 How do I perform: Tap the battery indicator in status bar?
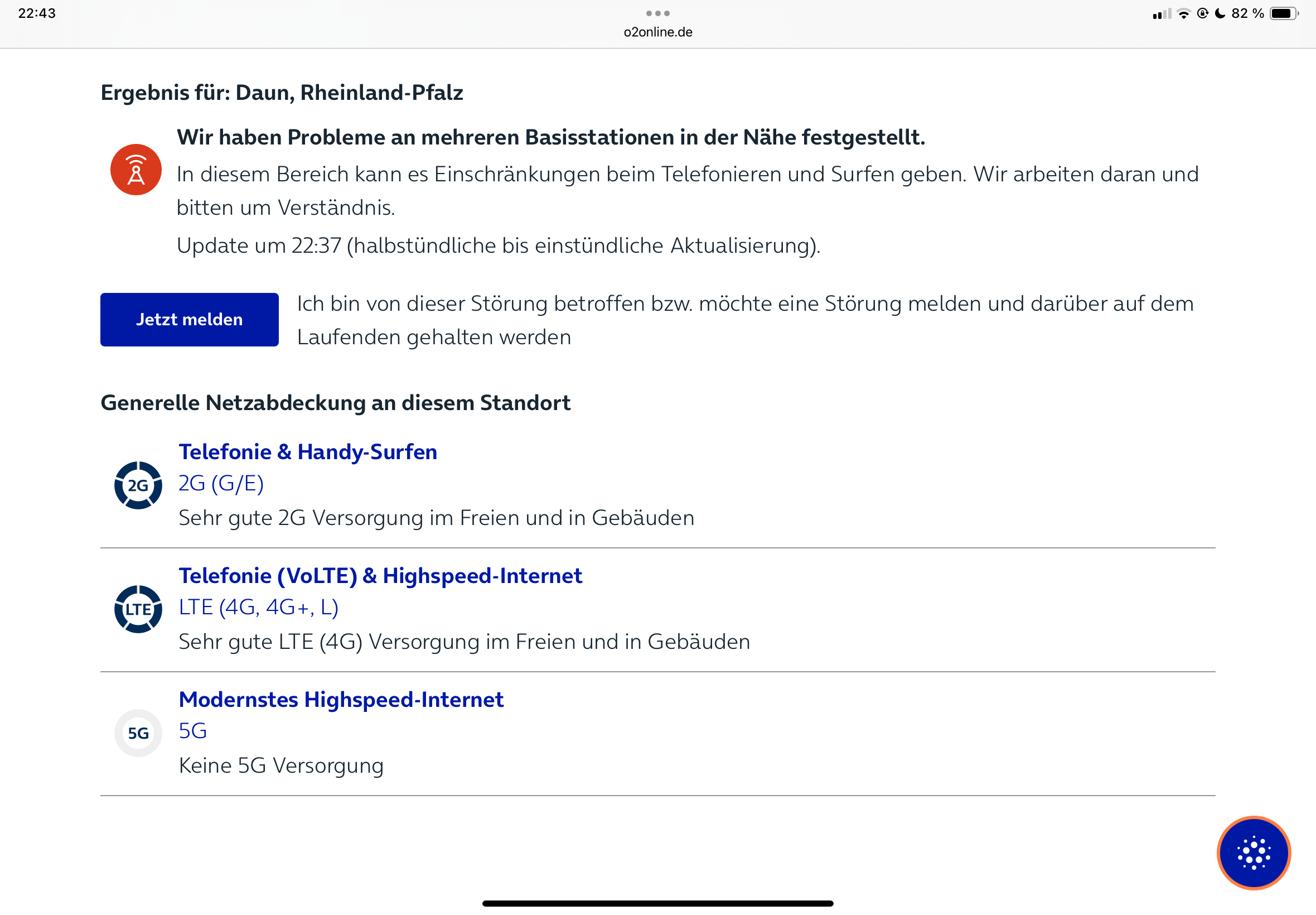click(x=1284, y=13)
